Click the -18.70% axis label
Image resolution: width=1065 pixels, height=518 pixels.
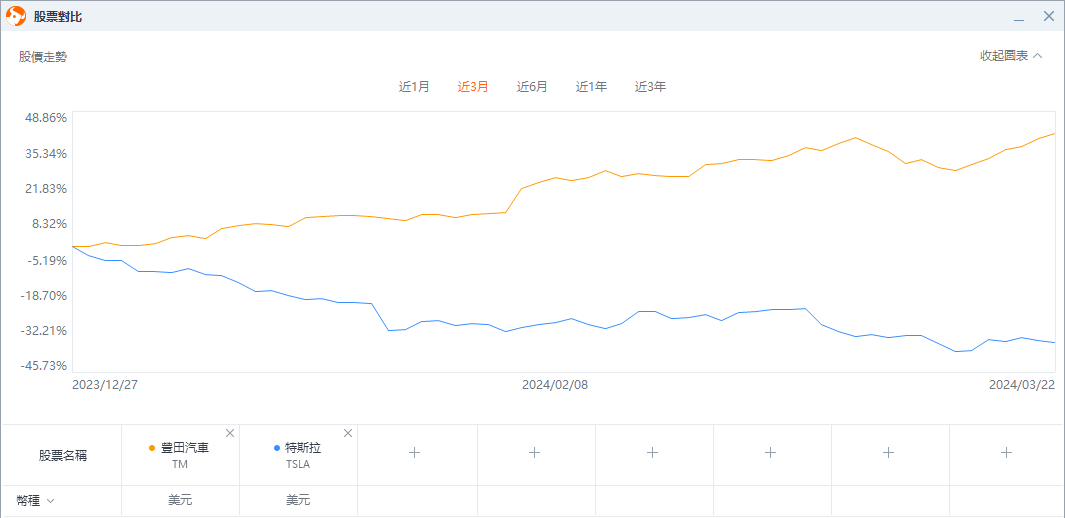point(43,295)
